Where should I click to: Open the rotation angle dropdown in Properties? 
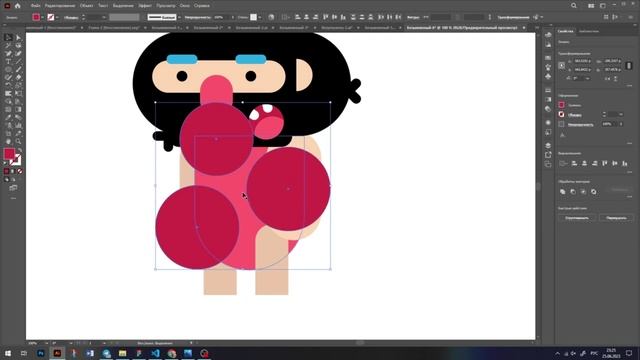(587, 78)
